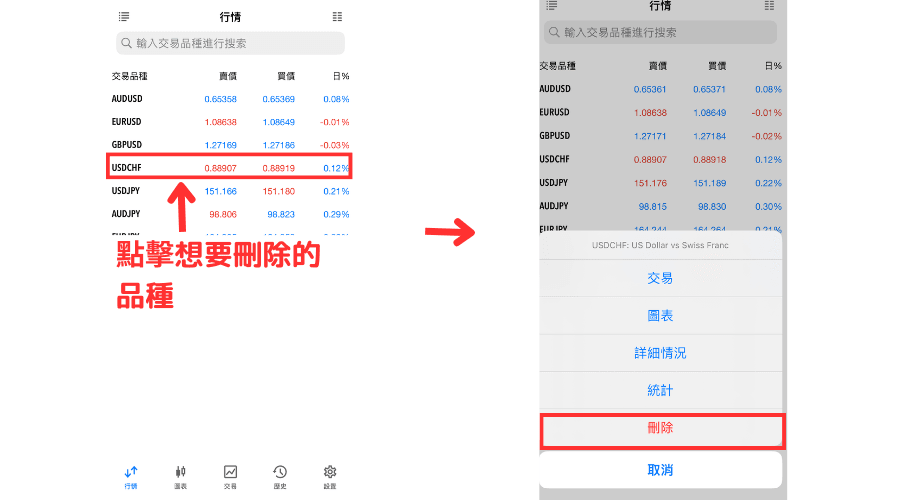Open the 交易 trade tab in bottom bar
The image size is (900, 500).
(230, 476)
